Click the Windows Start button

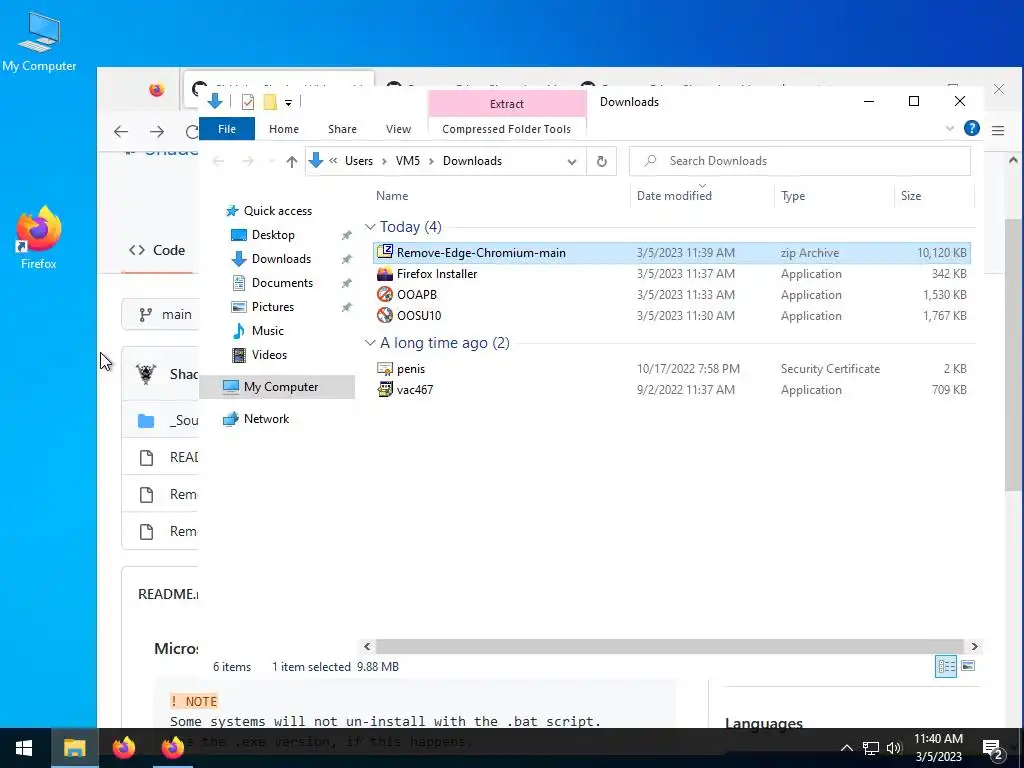(x=24, y=748)
